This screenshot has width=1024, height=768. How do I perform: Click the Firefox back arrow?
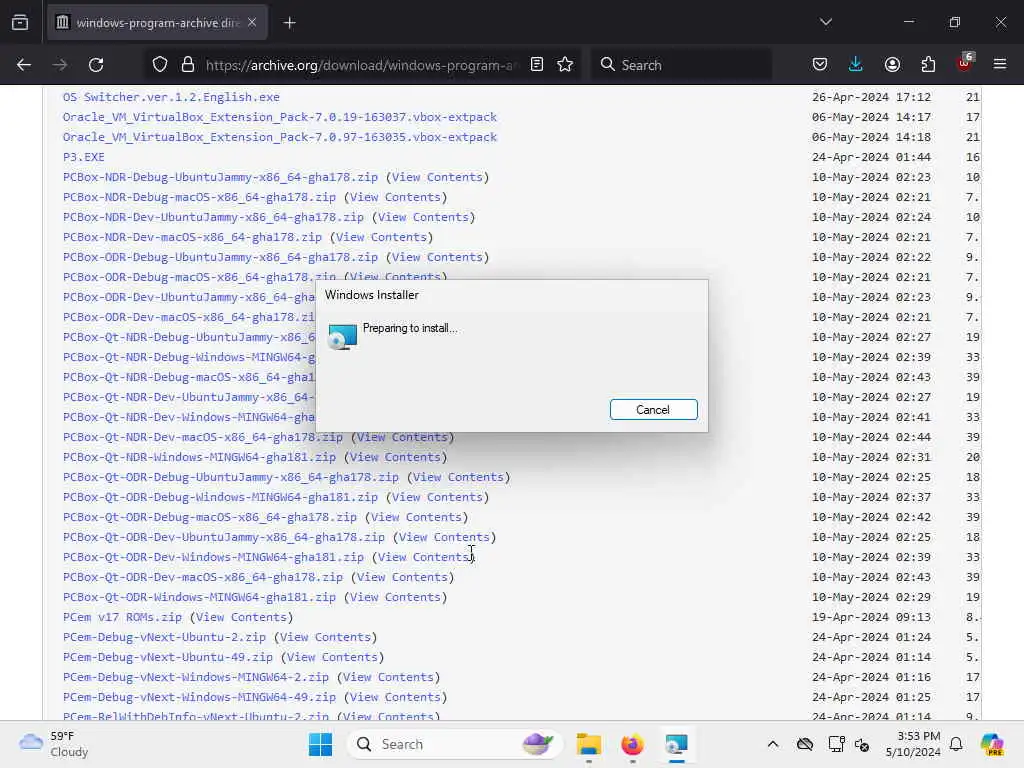tap(24, 65)
